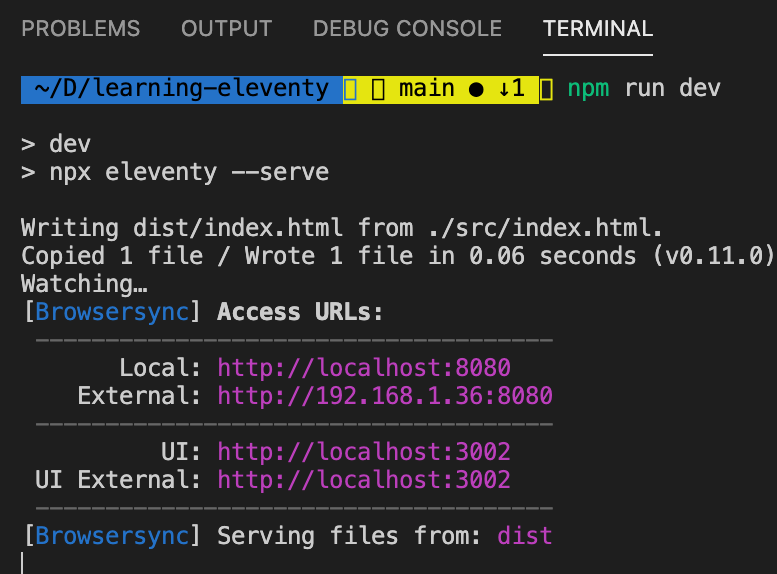
Task: Switch to the PROBLEMS tab
Action: [x=81, y=28]
